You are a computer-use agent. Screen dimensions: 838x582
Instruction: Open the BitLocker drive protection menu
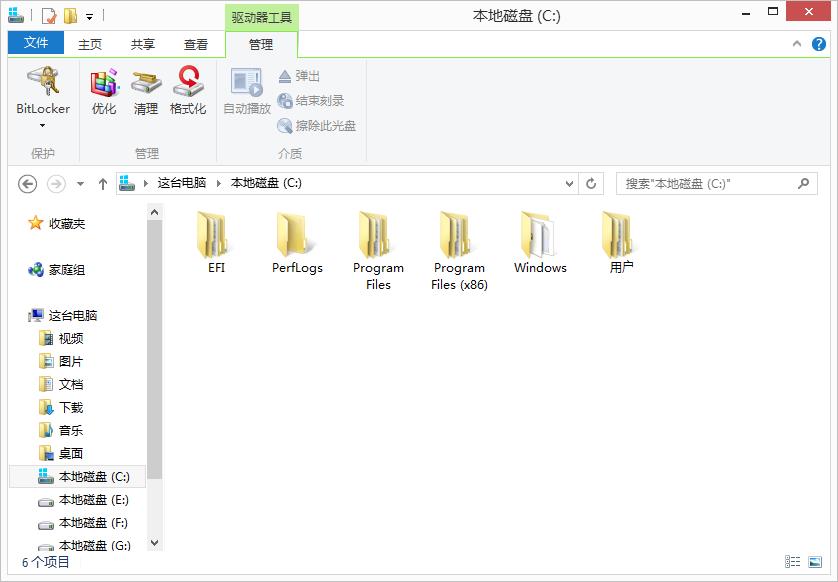(x=43, y=97)
